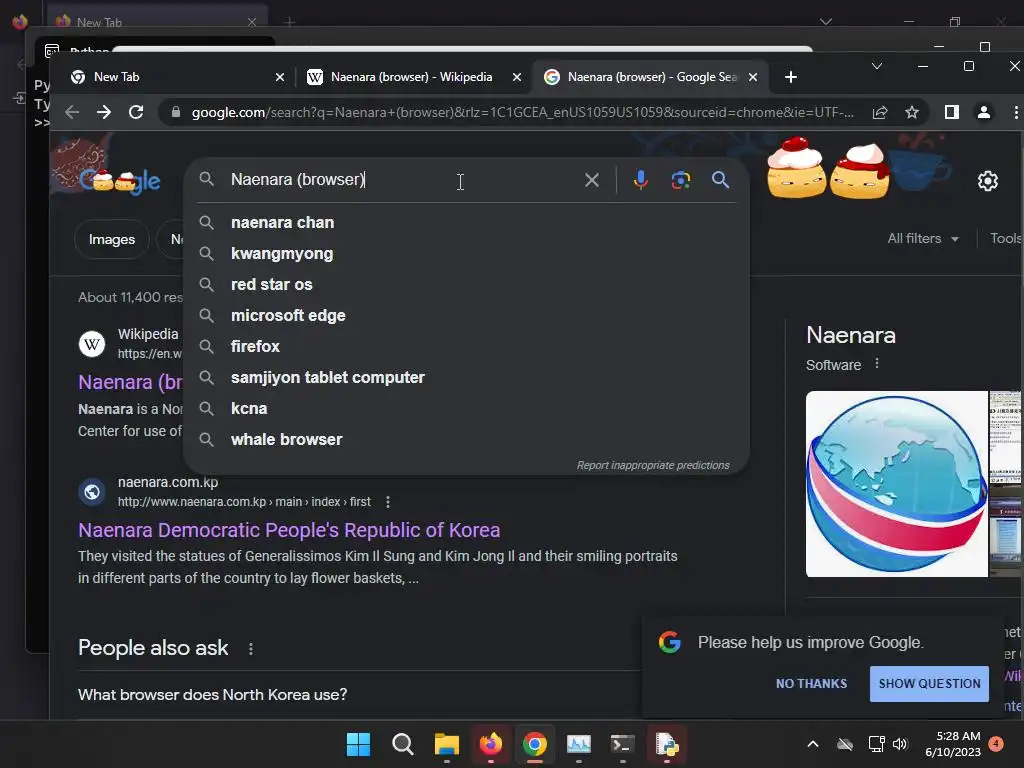The height and width of the screenshot is (768, 1024).
Task: Reload the Google search page
Action: pos(136,112)
